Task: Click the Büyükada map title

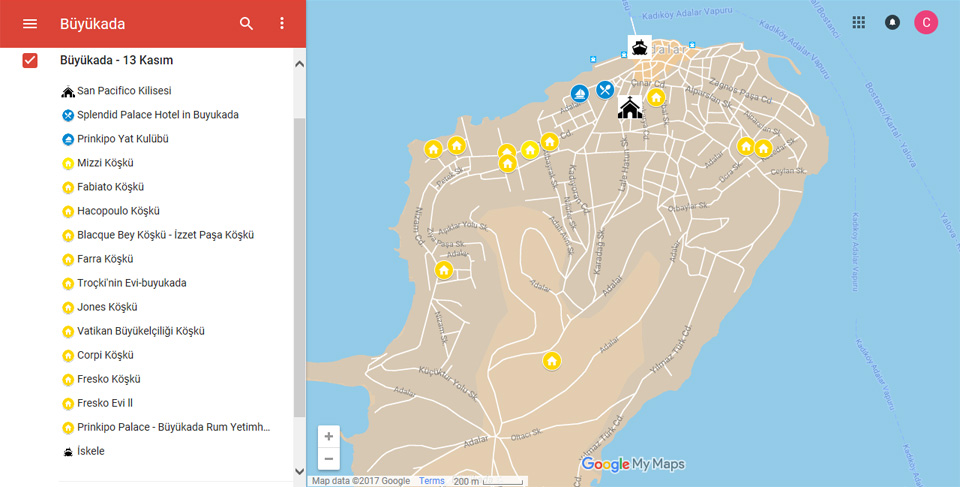Action: 92,23
